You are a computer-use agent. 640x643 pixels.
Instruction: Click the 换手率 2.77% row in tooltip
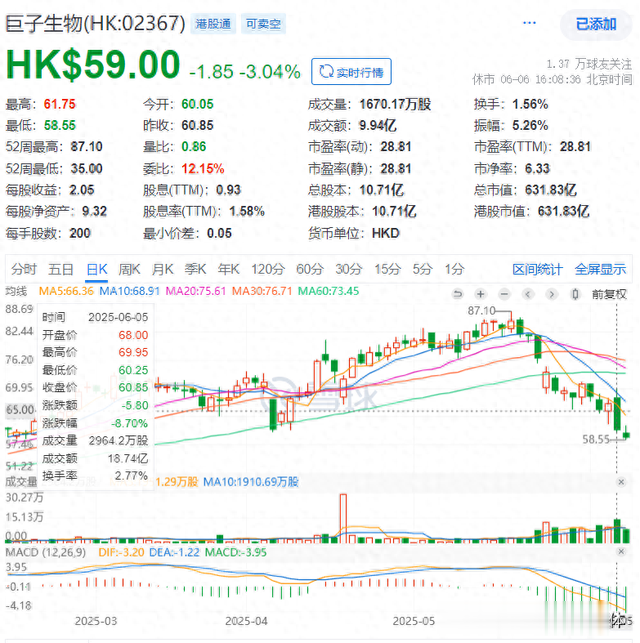pos(95,476)
